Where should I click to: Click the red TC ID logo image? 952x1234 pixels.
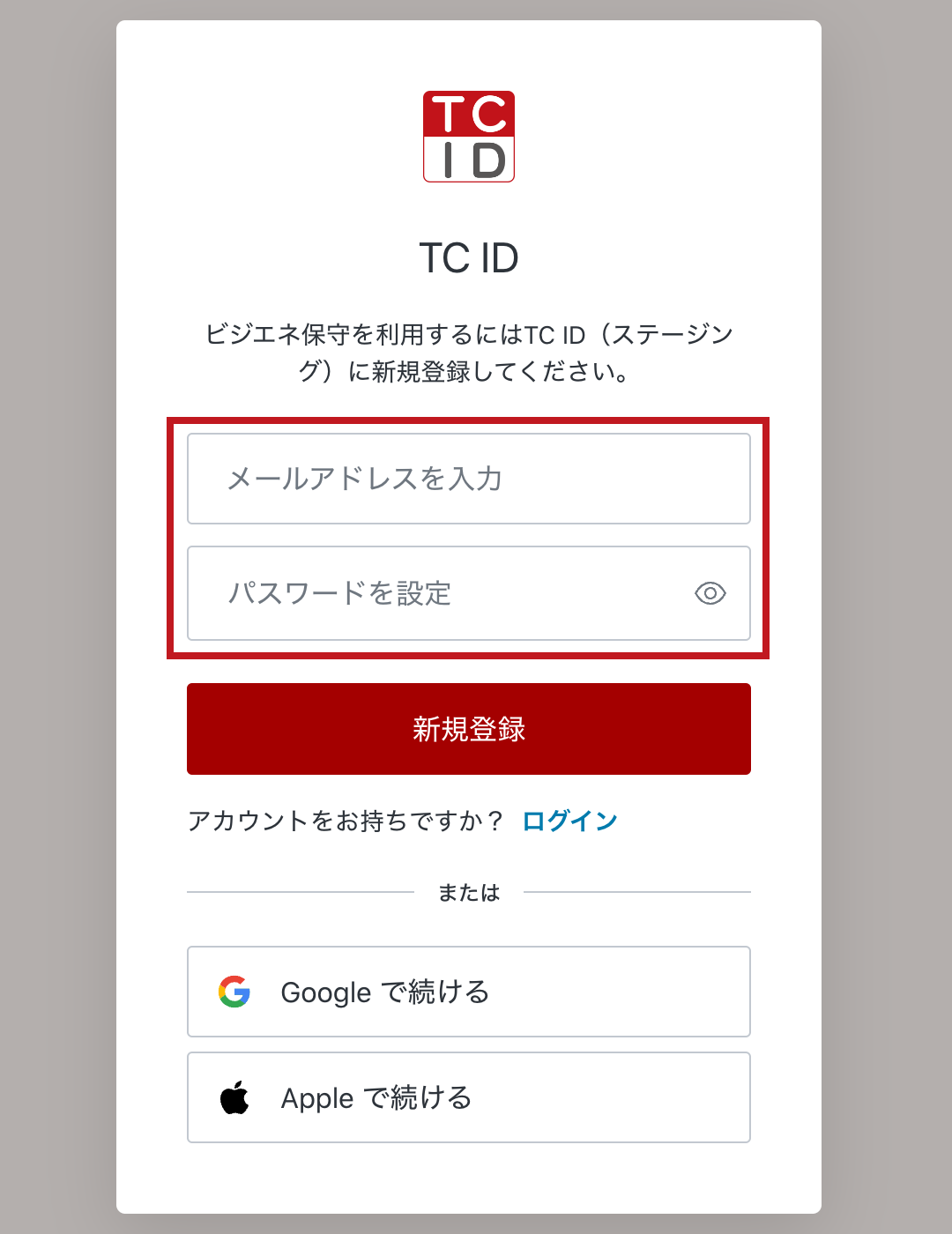469,137
